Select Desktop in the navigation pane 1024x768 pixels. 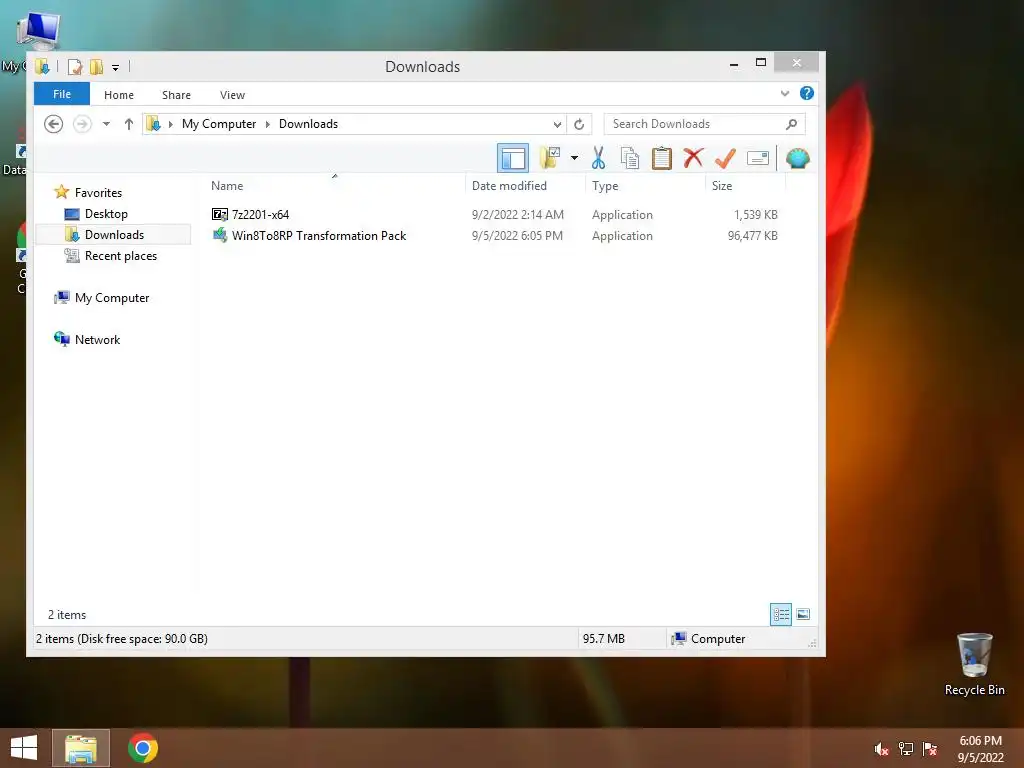click(106, 214)
